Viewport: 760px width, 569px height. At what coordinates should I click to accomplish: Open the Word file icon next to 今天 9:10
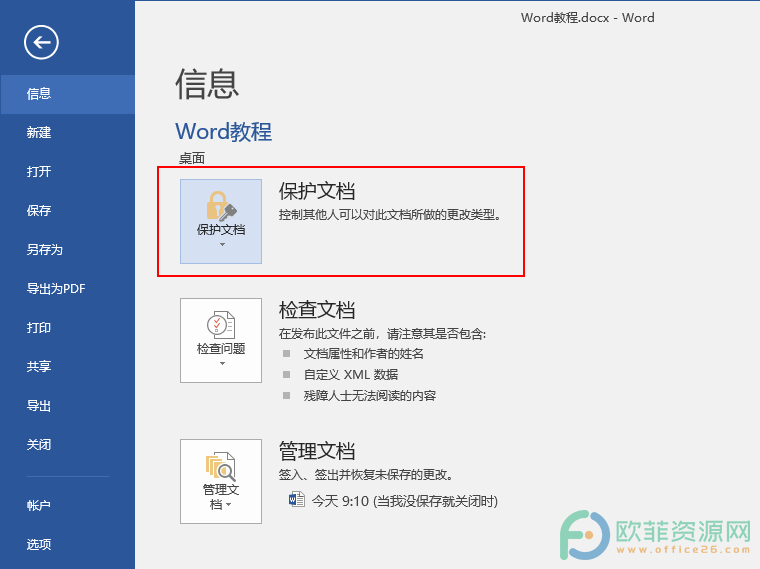tap(297, 500)
